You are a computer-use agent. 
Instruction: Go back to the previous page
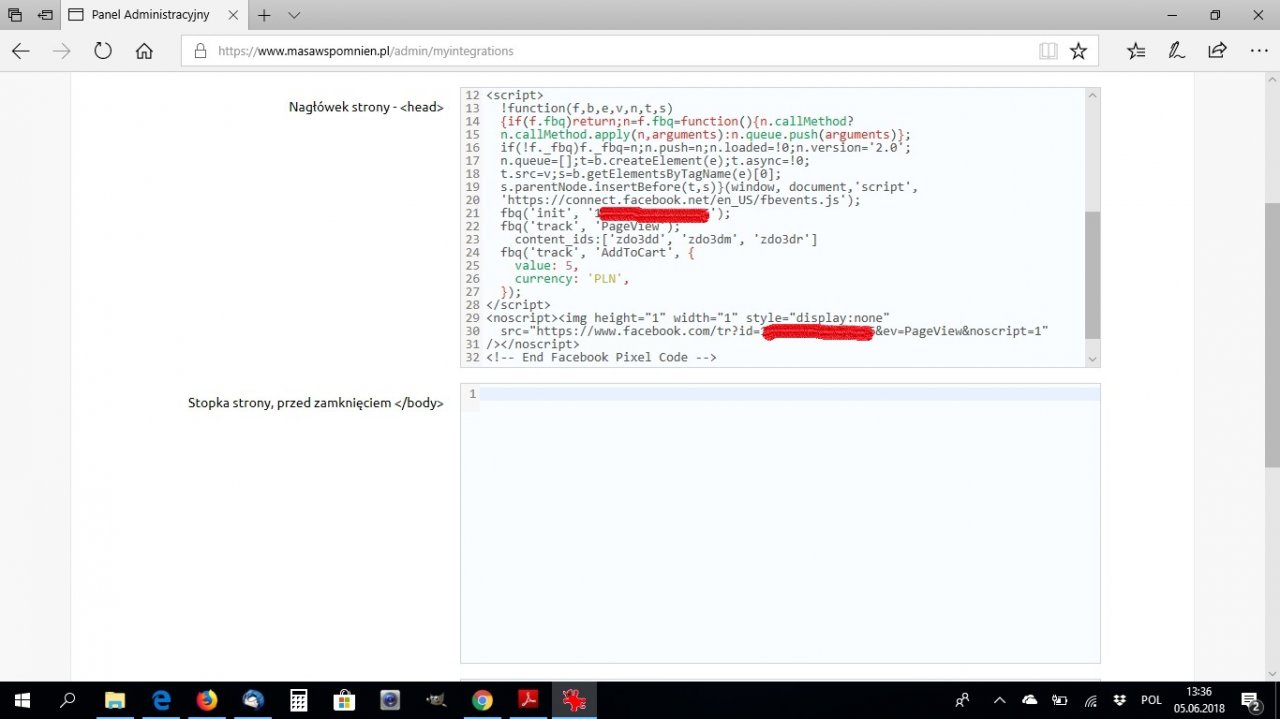pyautogui.click(x=20, y=51)
